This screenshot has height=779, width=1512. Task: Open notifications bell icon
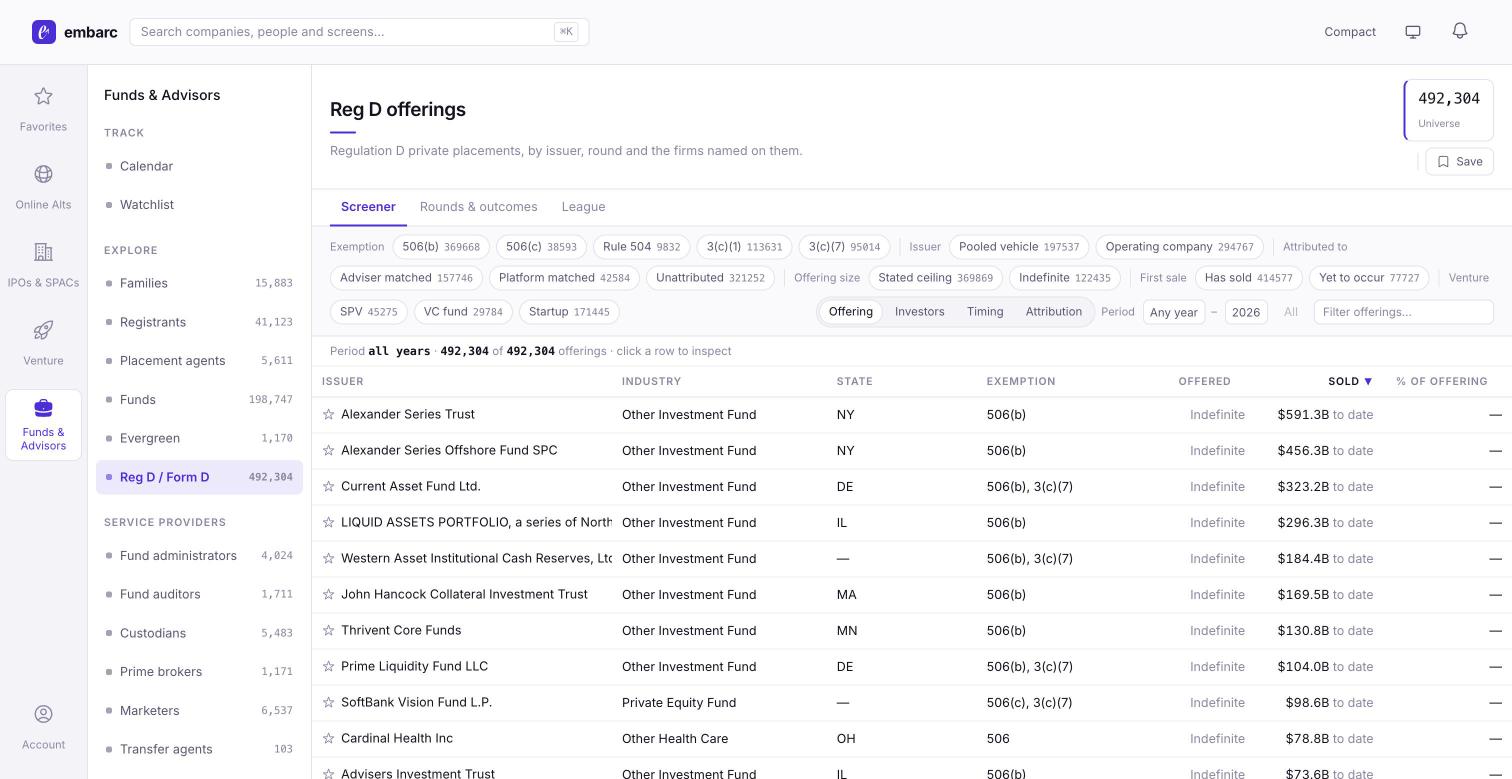click(1460, 31)
